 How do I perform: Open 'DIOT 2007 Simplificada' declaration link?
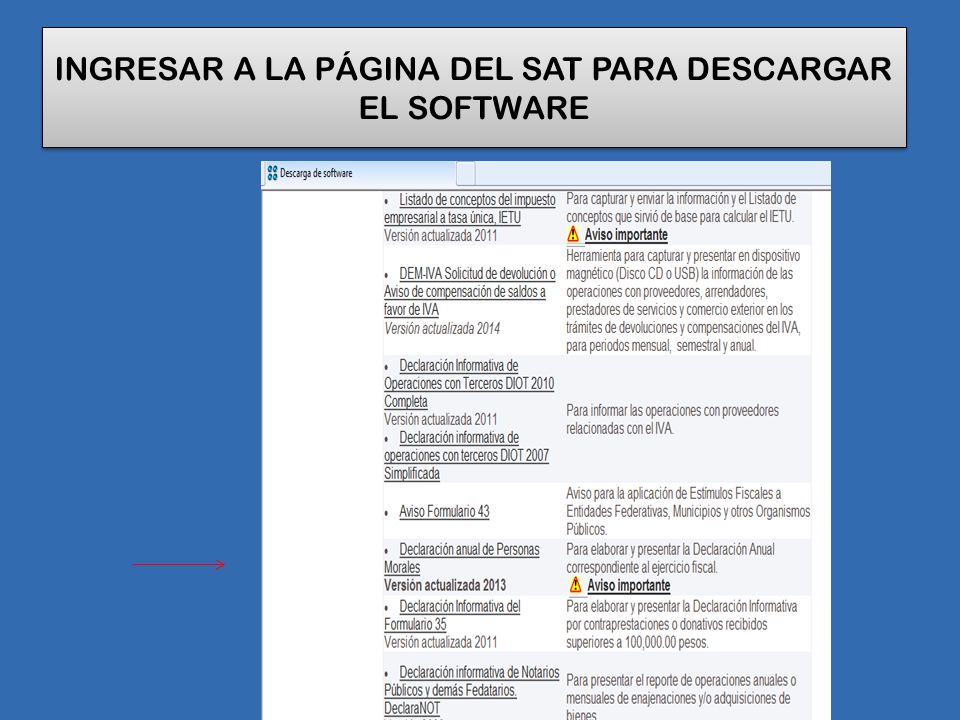(x=467, y=456)
